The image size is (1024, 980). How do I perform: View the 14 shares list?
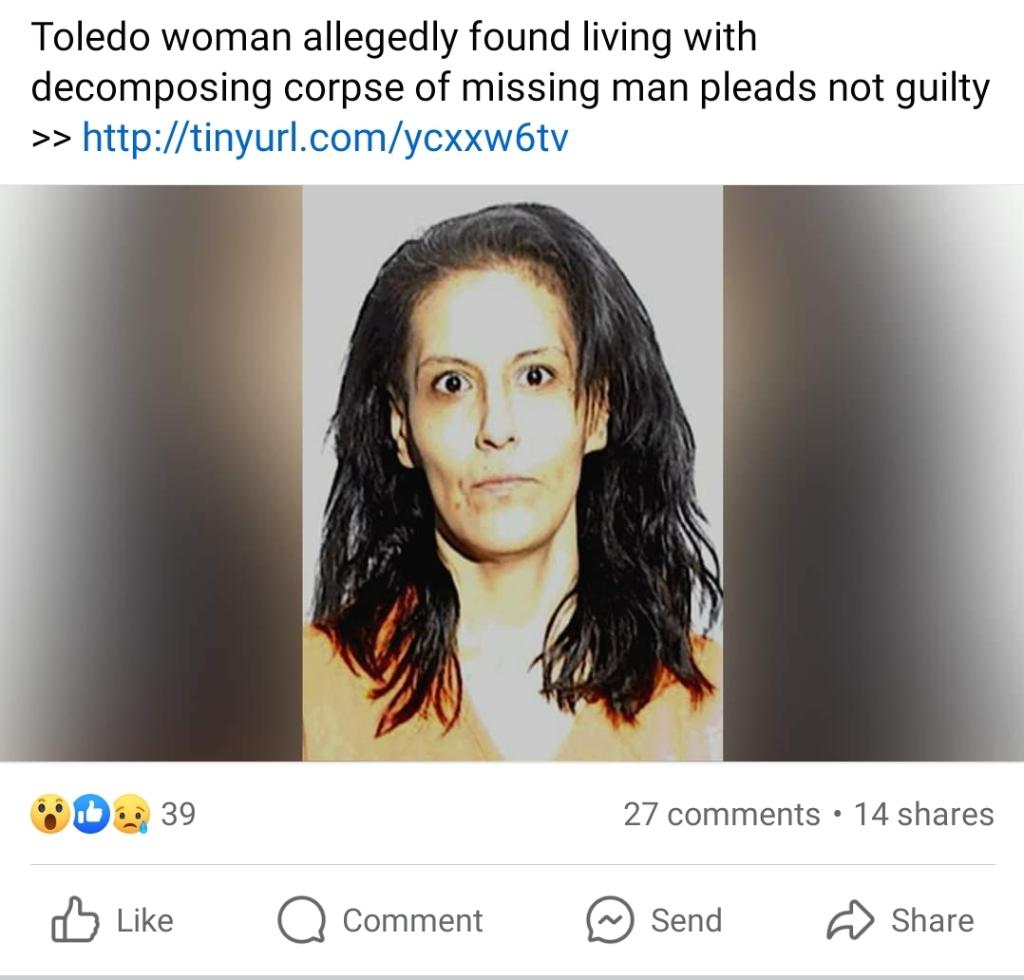coord(924,814)
